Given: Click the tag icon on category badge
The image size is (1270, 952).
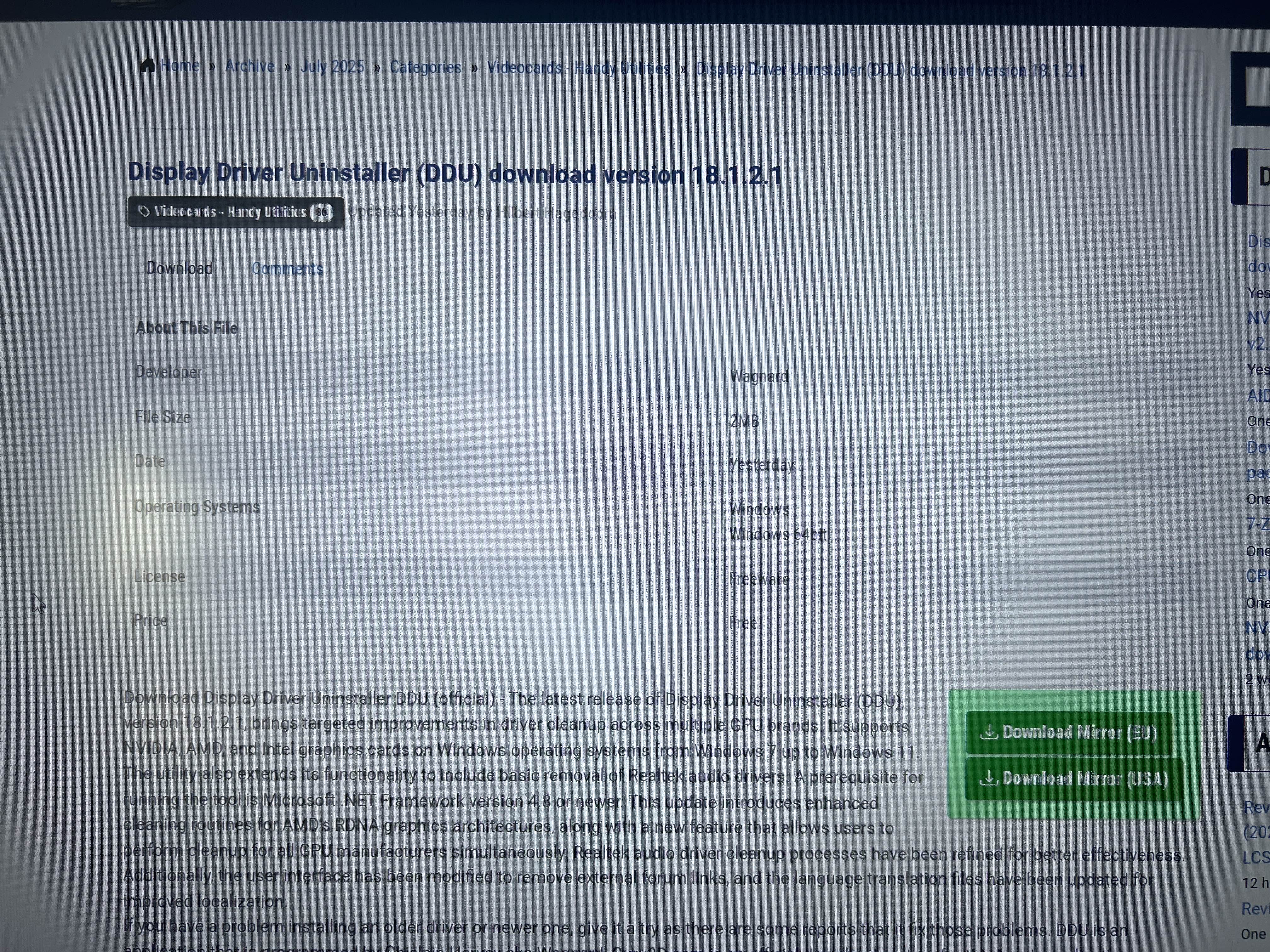Looking at the screenshot, I should coord(144,212).
